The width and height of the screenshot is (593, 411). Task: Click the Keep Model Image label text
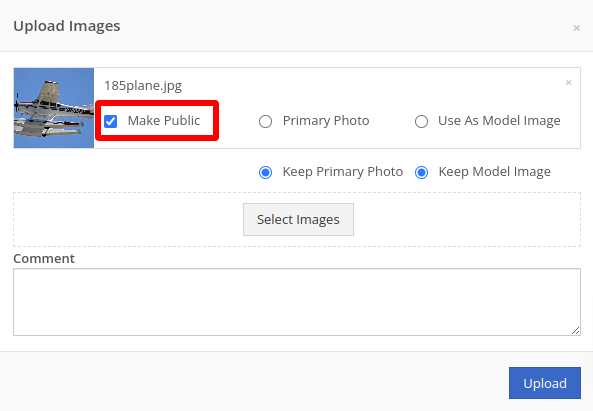tap(495, 172)
